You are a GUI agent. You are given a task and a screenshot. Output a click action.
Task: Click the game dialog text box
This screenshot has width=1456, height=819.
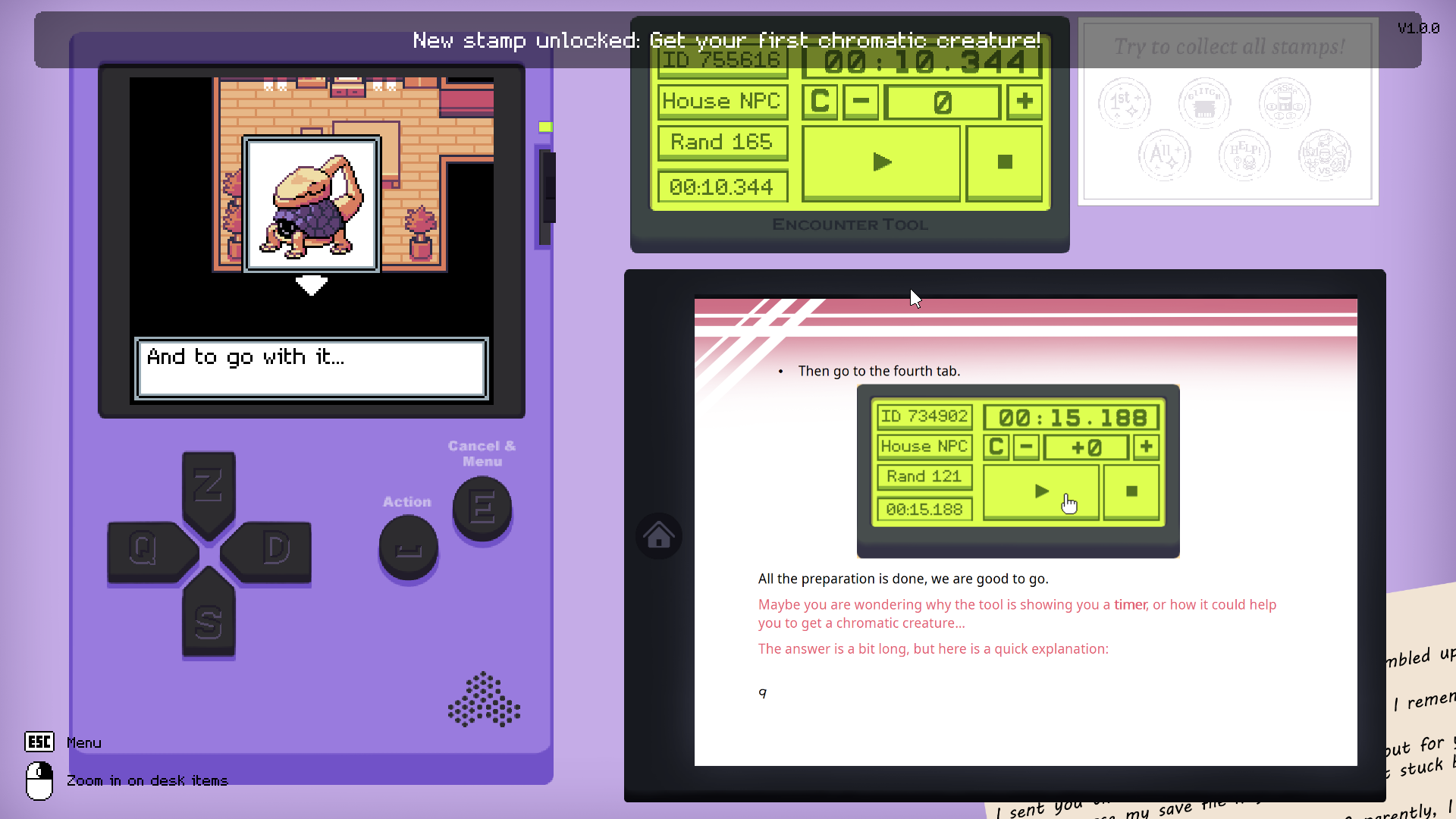coord(311,368)
